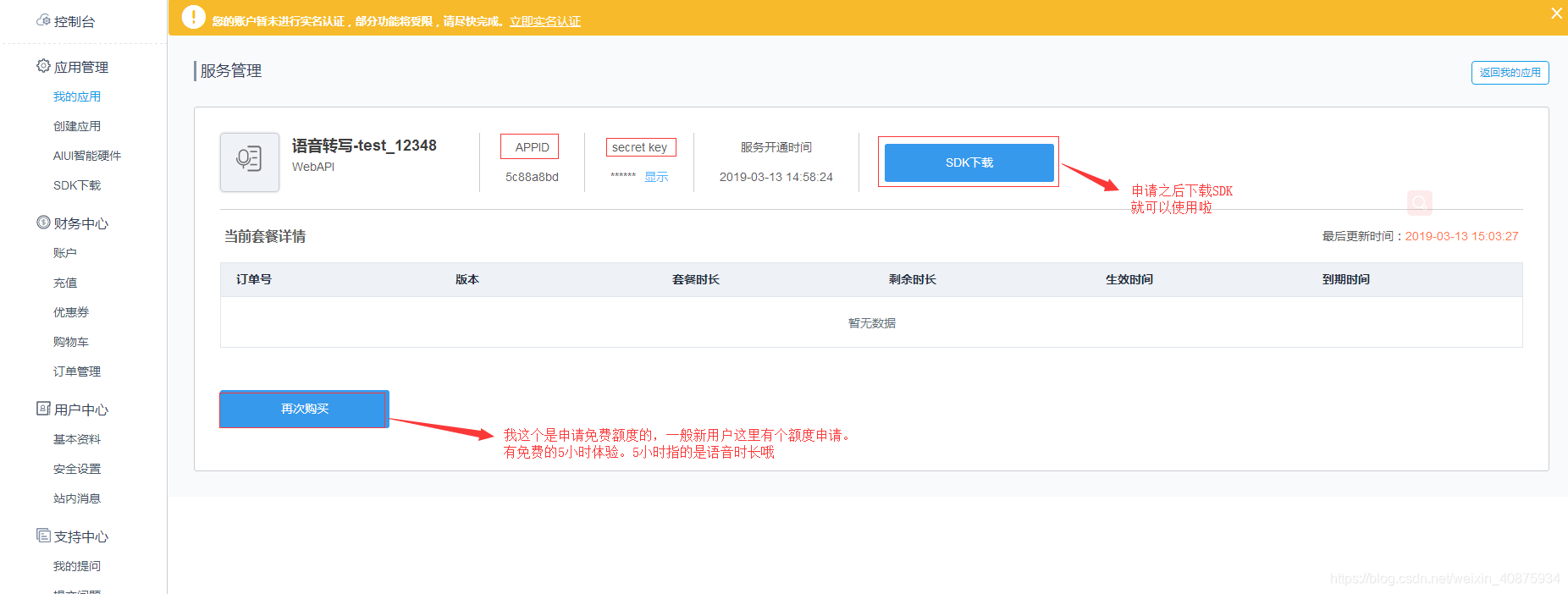
Task: Click 返回我的应用 button
Action: [x=1510, y=73]
